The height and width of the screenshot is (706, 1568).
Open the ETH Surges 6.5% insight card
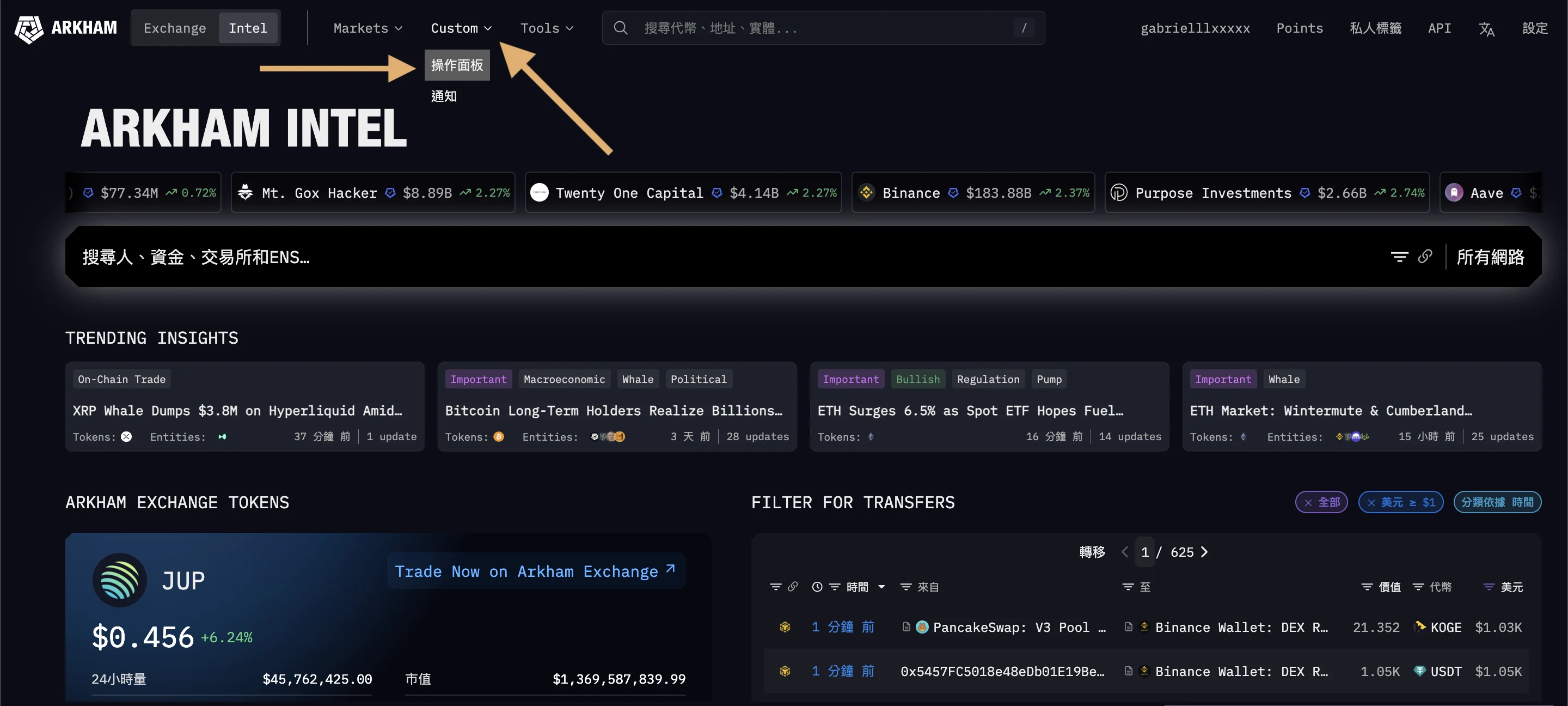[989, 406]
